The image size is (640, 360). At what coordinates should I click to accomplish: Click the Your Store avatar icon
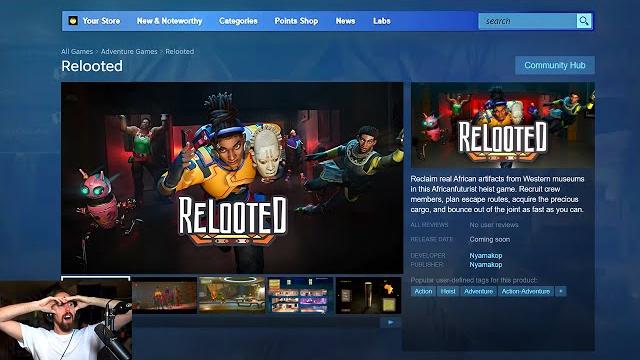73,21
